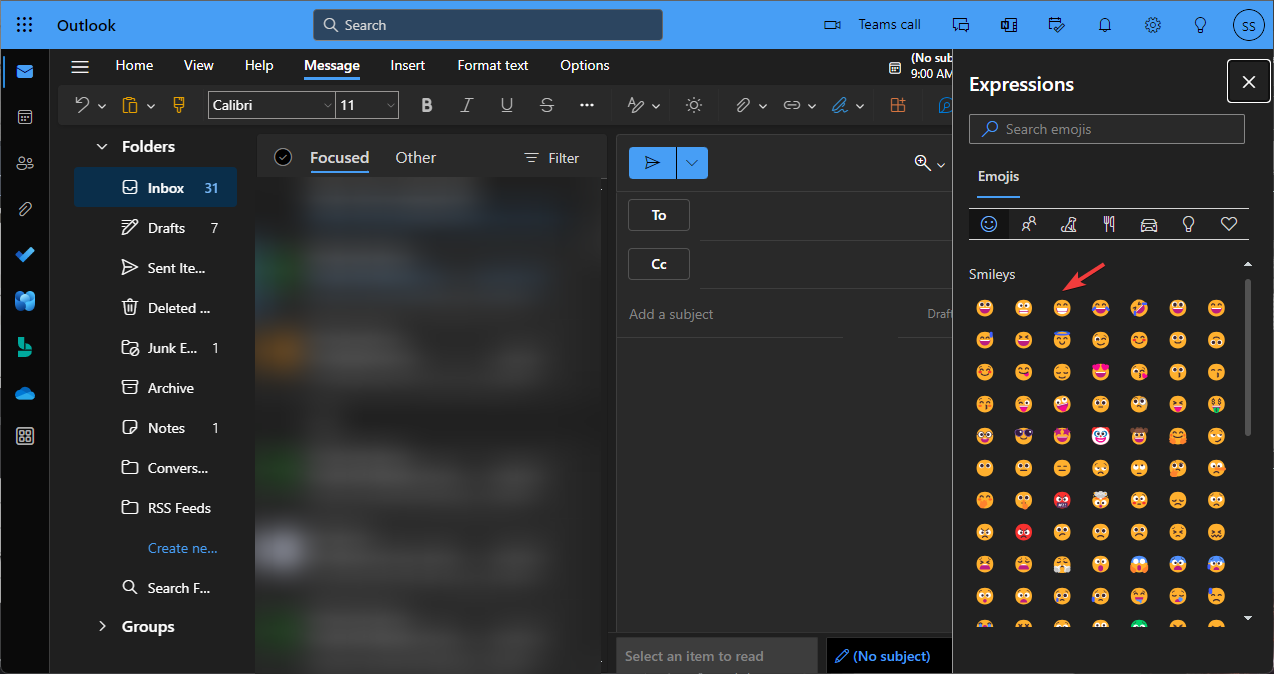Toggle the select-all messages checkmark
The image size is (1274, 674).
283,157
